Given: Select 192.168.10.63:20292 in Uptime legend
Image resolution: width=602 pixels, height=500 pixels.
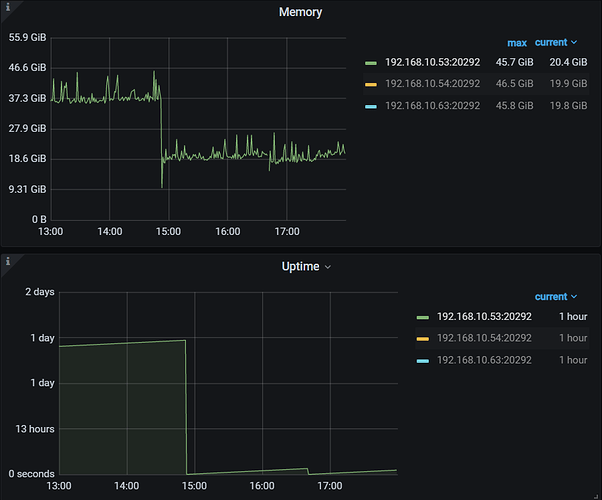Looking at the screenshot, I should click(484, 360).
